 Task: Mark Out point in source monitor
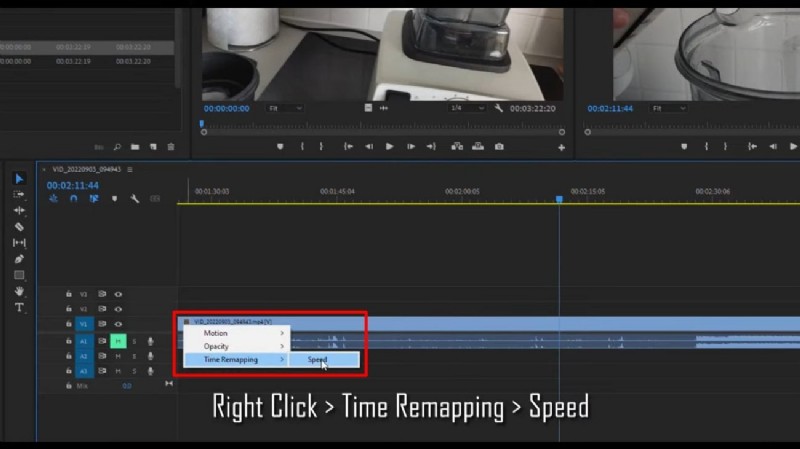coord(321,147)
